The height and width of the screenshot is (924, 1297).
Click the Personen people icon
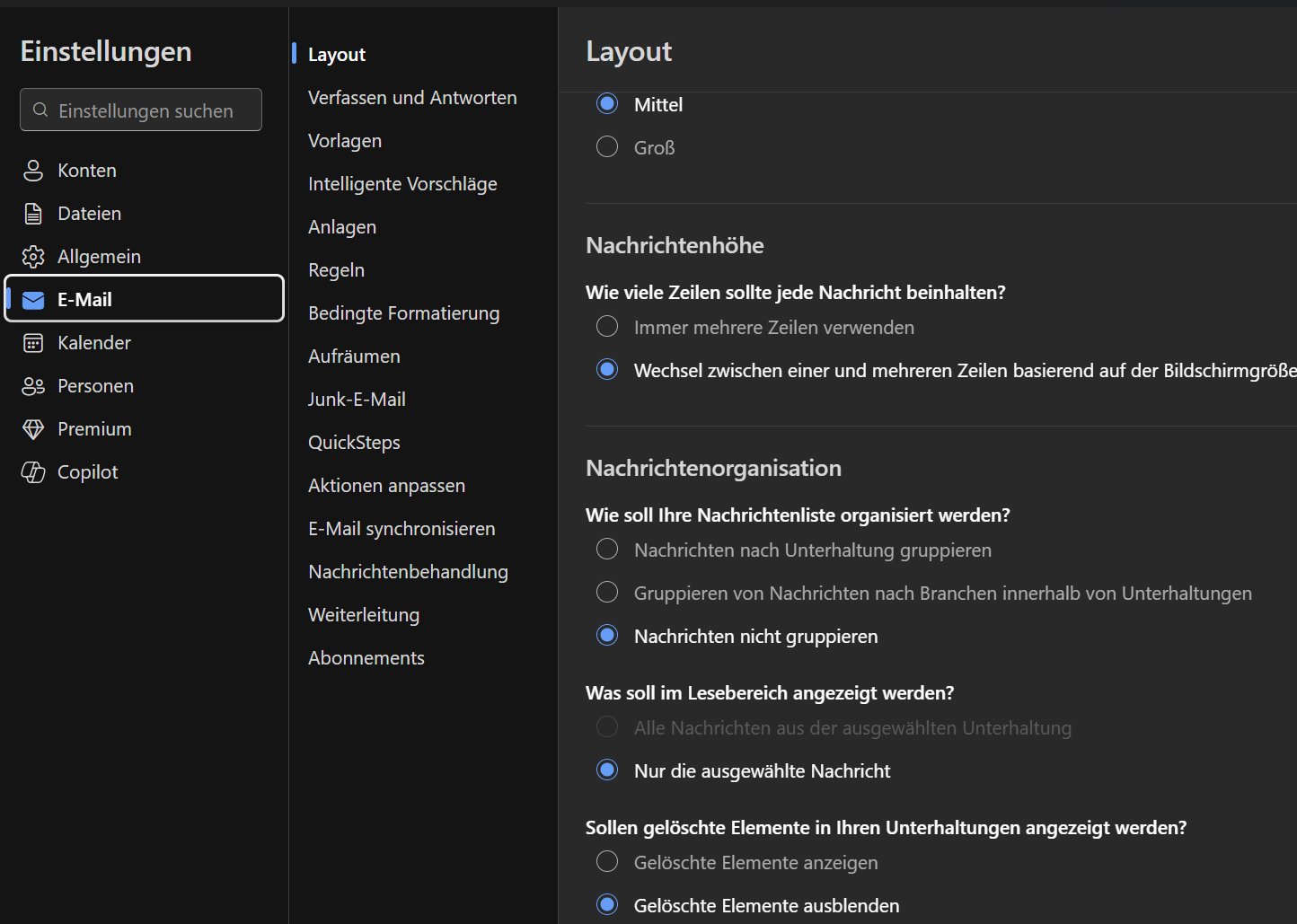pos(33,386)
